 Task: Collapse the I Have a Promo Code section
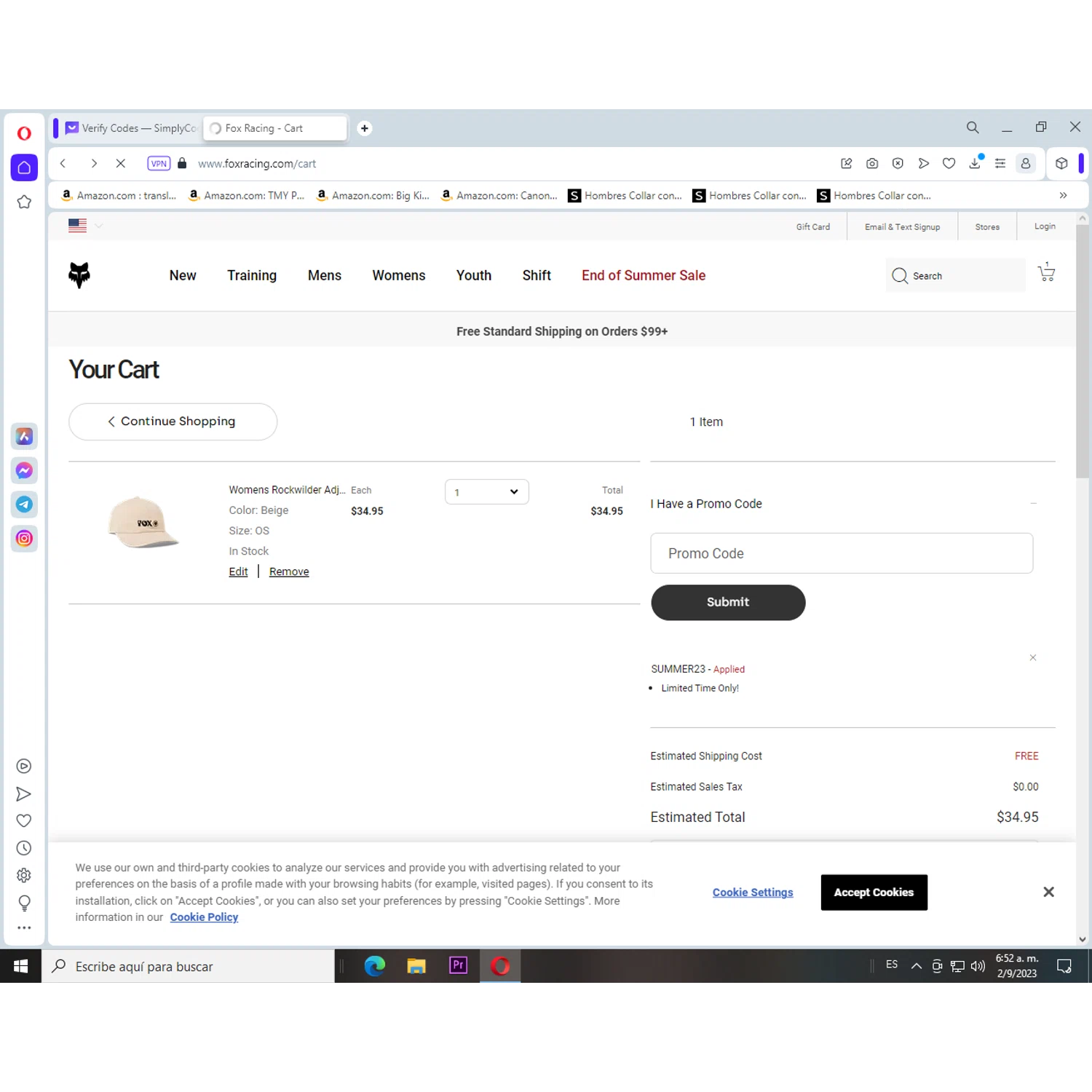pos(1033,504)
